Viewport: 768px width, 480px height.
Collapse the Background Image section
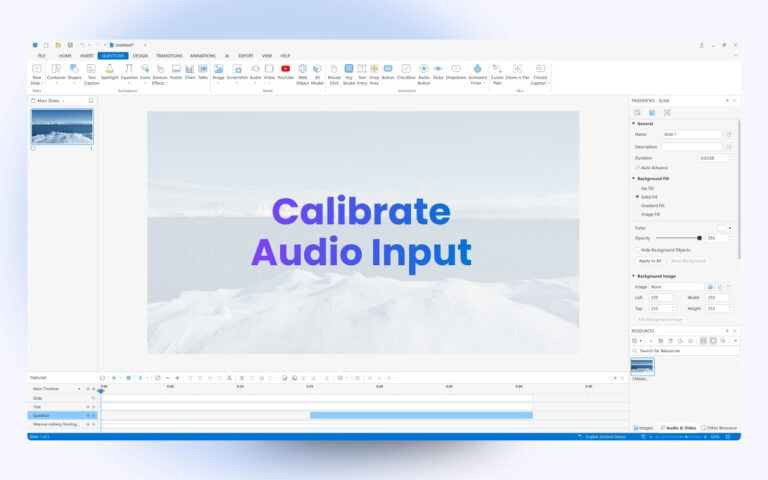click(634, 276)
